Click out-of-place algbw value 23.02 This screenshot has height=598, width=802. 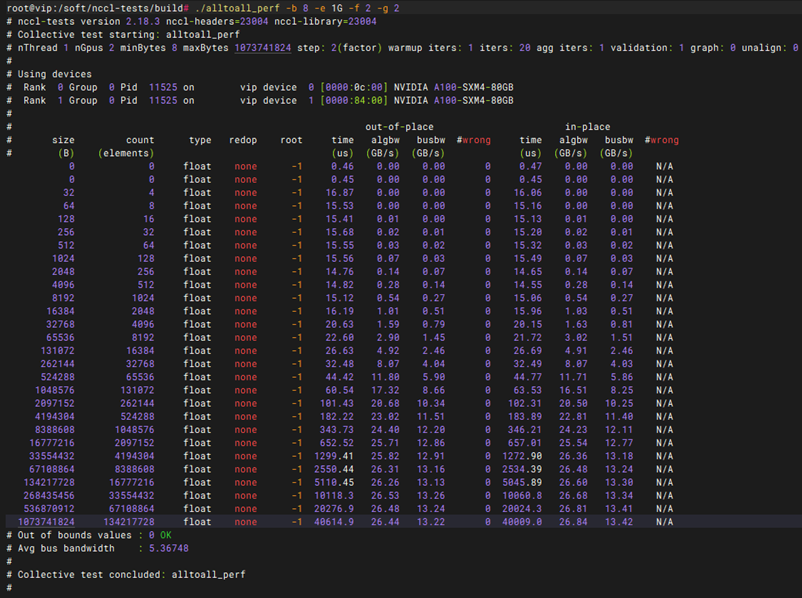coord(385,417)
